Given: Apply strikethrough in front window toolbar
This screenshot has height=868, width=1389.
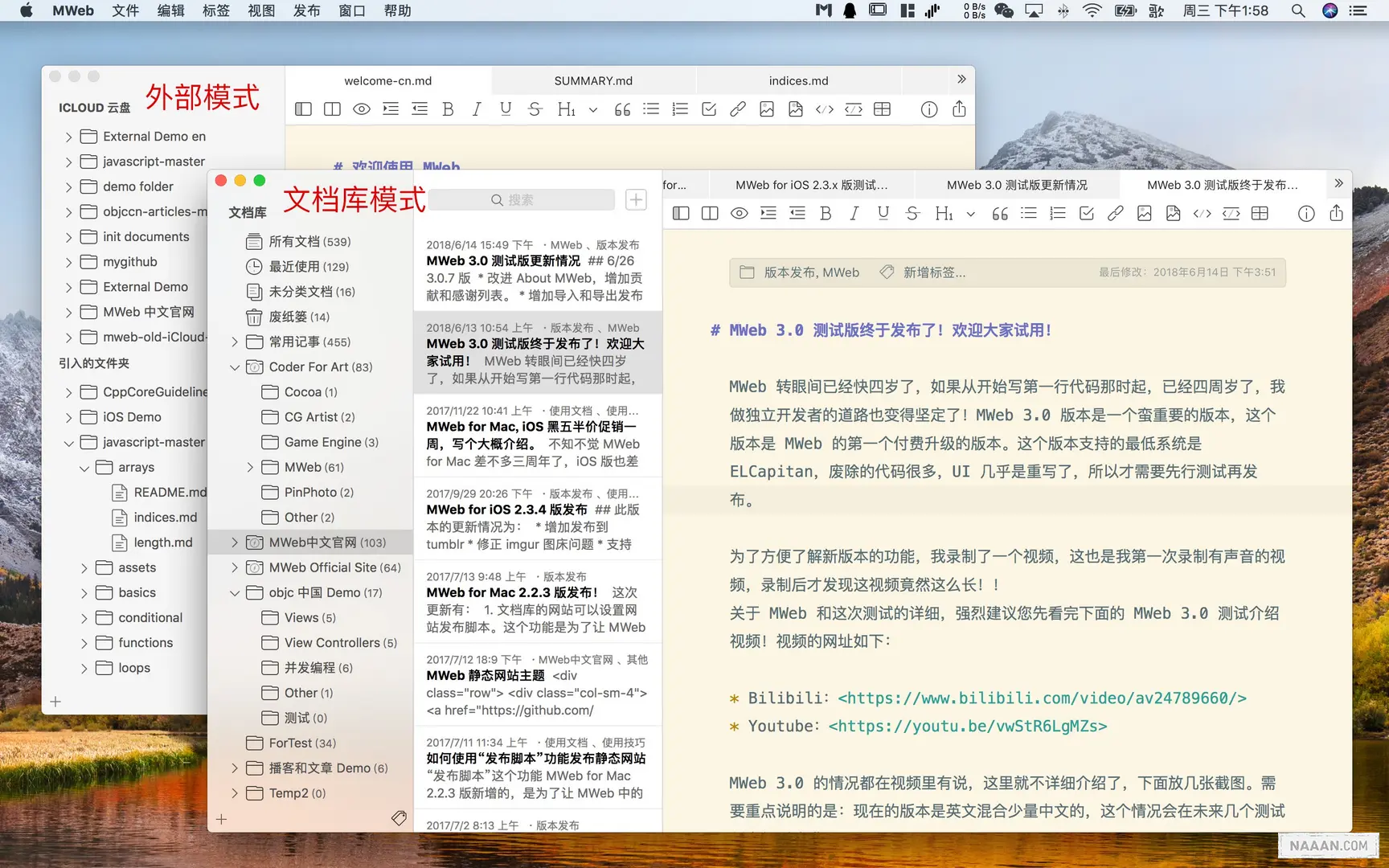Looking at the screenshot, I should [x=912, y=213].
